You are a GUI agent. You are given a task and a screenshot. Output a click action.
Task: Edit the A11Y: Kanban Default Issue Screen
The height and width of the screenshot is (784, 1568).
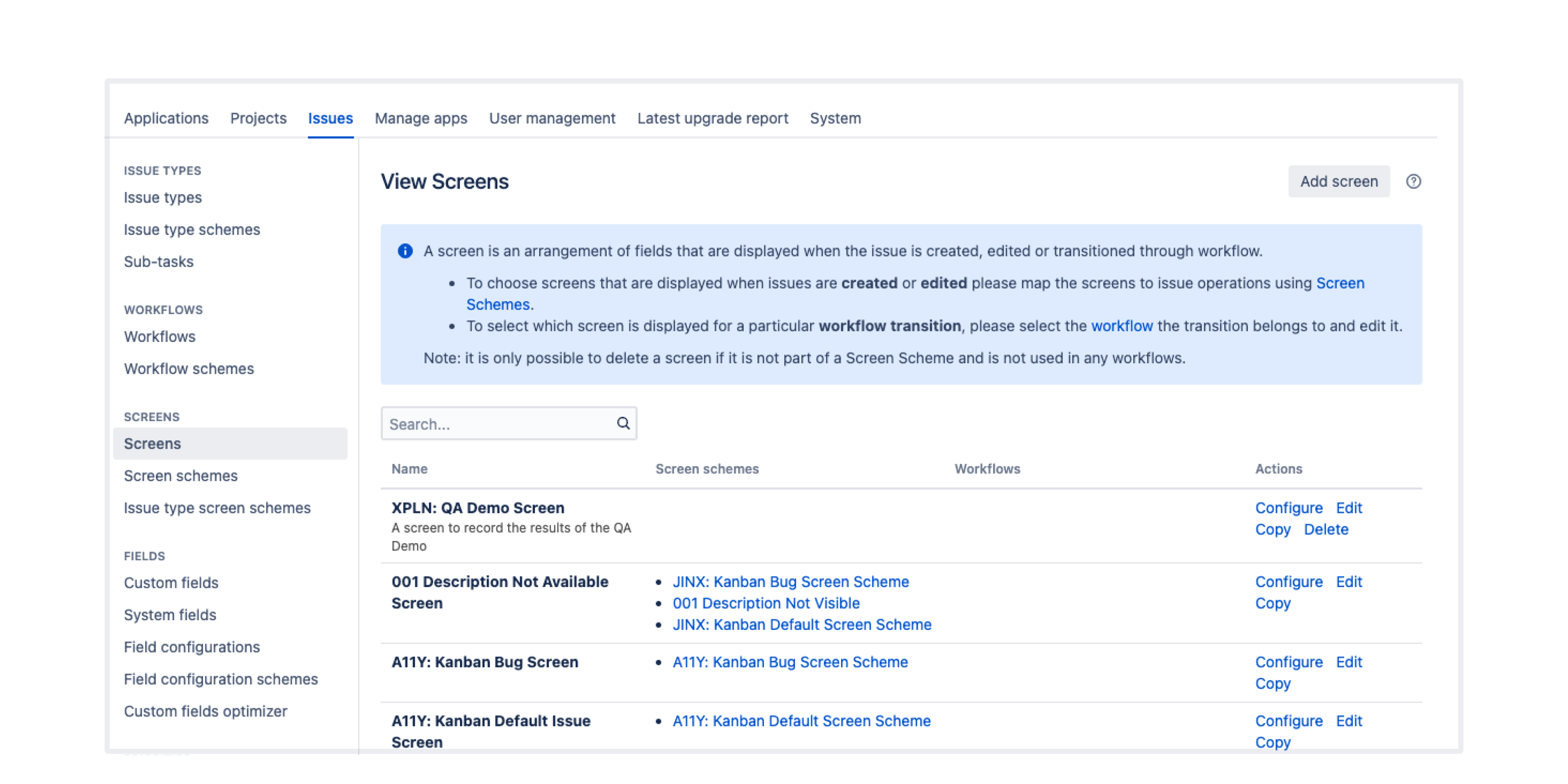click(1349, 721)
